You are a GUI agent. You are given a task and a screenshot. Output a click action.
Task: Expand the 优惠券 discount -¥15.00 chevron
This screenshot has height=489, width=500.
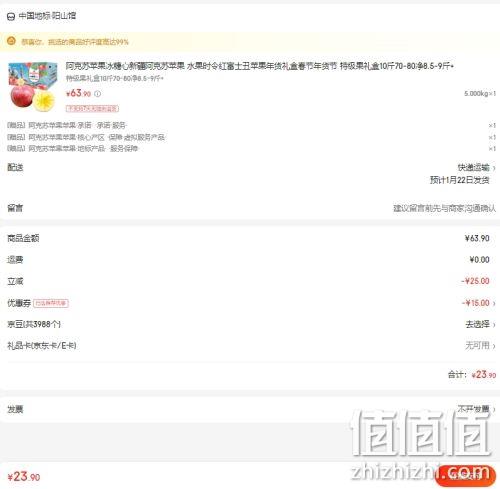click(x=494, y=303)
